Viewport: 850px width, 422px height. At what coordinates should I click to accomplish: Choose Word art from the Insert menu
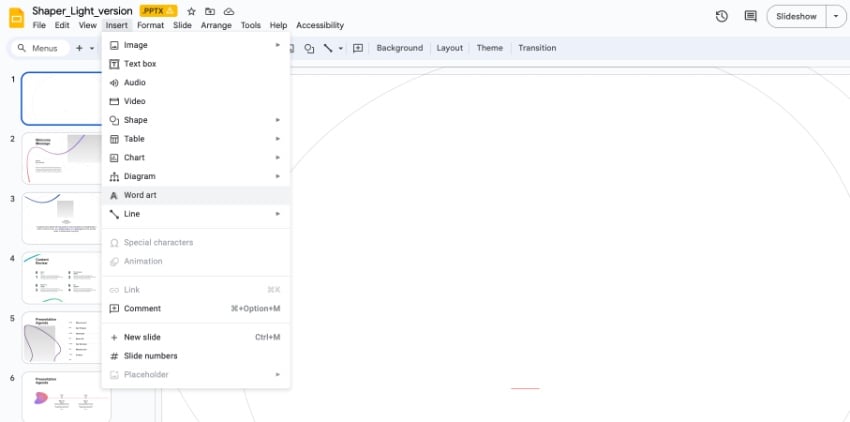tap(140, 195)
